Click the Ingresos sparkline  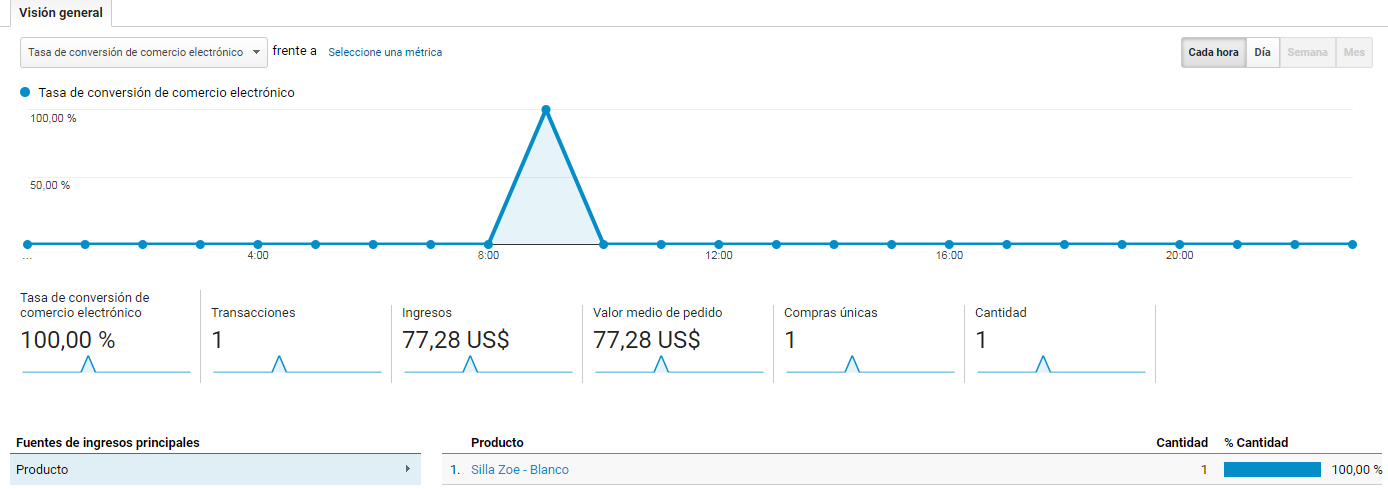[488, 364]
